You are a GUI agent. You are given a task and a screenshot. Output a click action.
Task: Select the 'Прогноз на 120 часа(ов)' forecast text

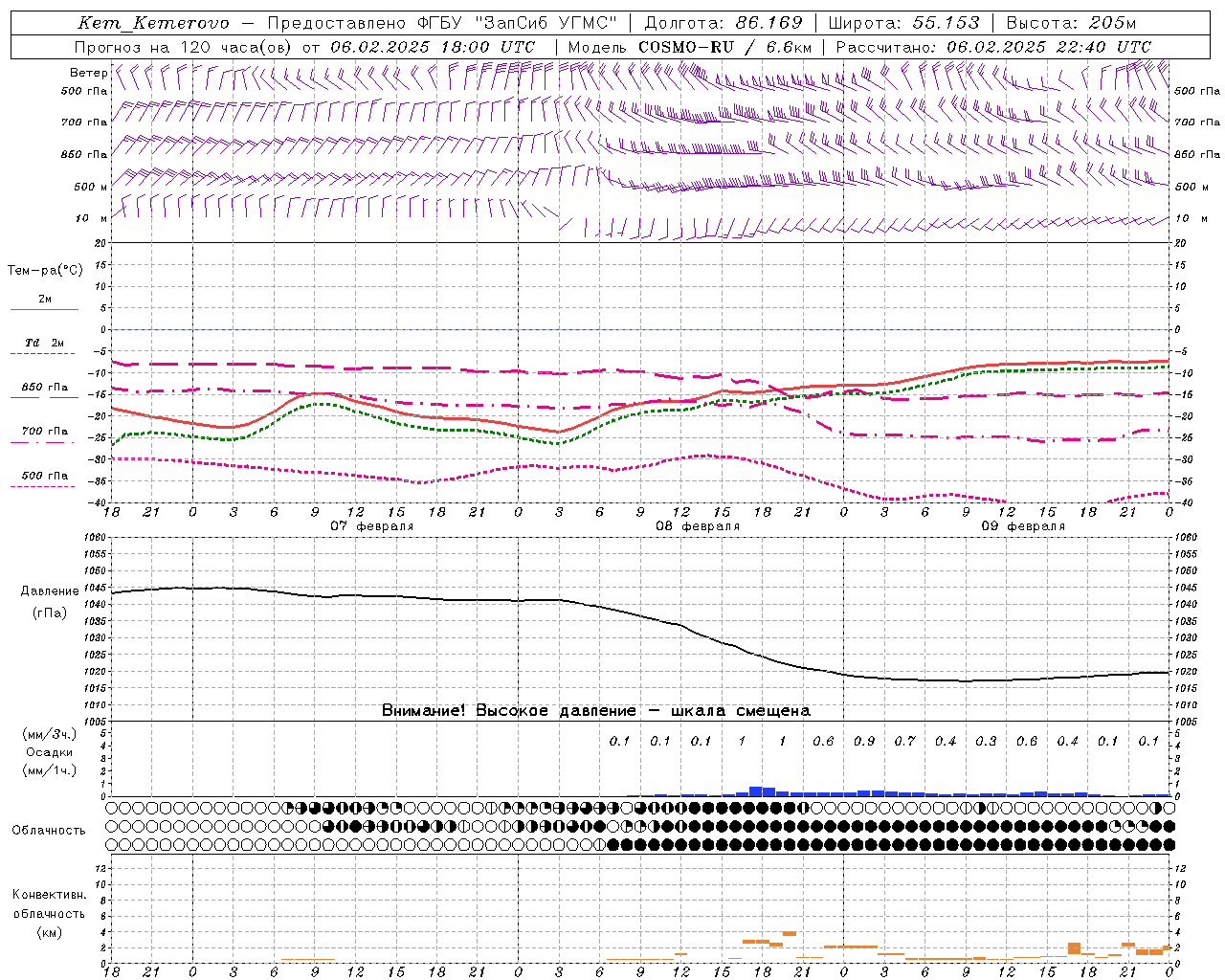click(185, 47)
